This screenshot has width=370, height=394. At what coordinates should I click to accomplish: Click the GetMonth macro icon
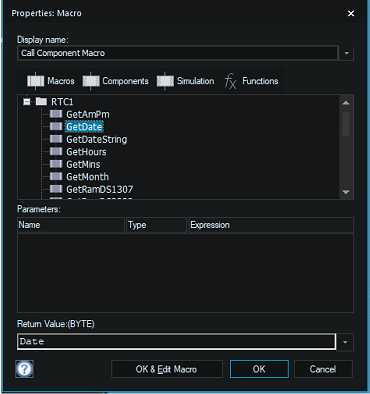(56, 176)
